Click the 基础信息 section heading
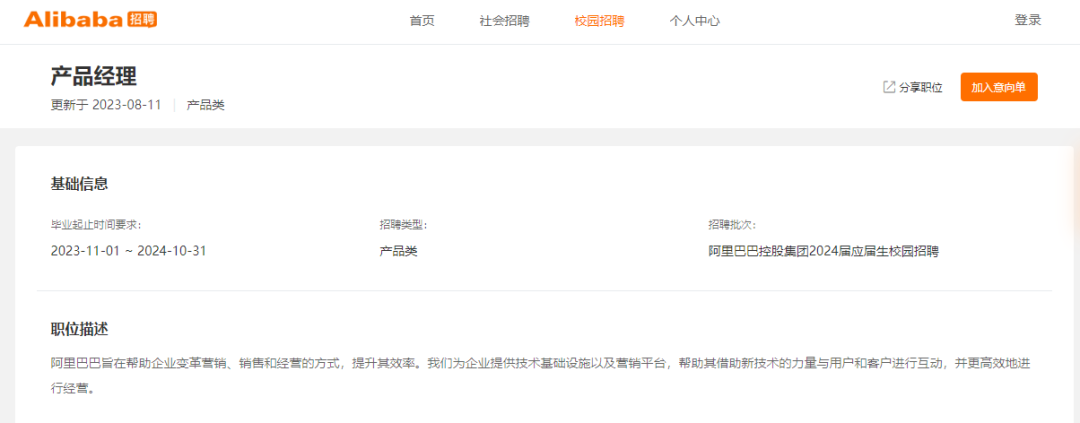The height and width of the screenshot is (423, 1080). click(79, 184)
